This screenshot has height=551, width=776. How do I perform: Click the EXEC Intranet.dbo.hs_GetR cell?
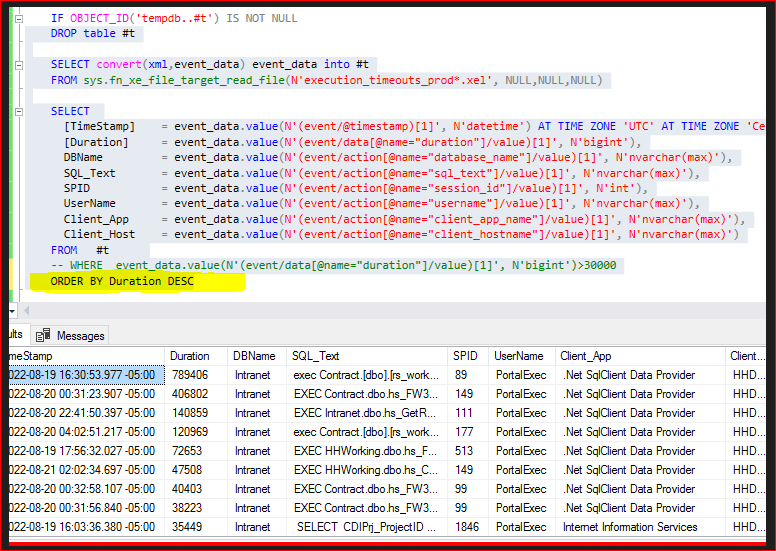(366, 413)
